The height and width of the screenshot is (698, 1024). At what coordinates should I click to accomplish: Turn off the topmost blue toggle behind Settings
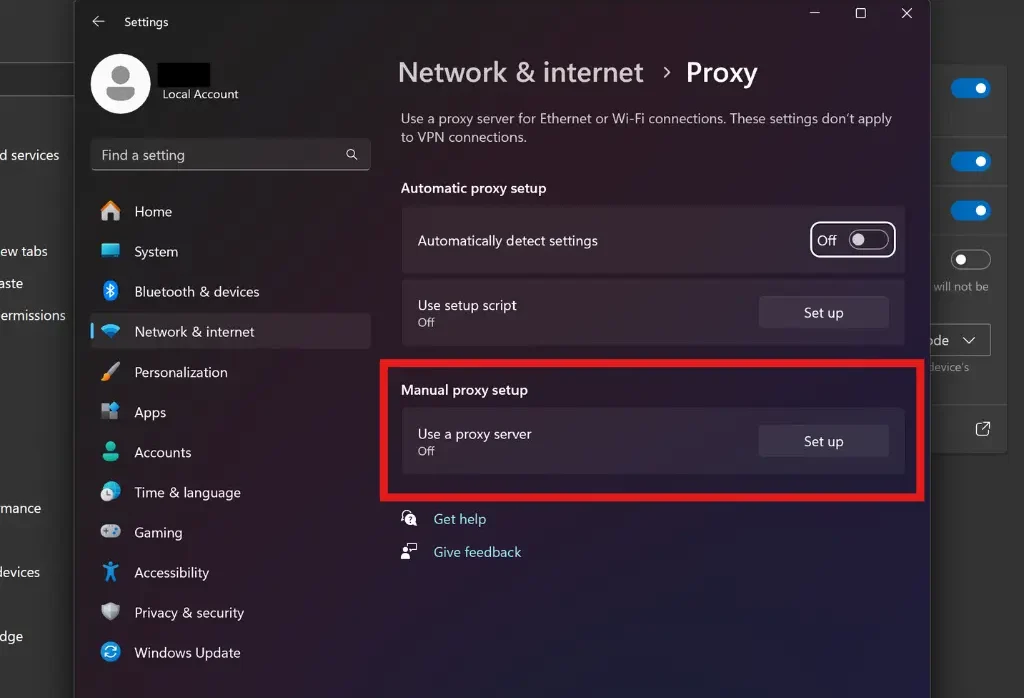[970, 88]
